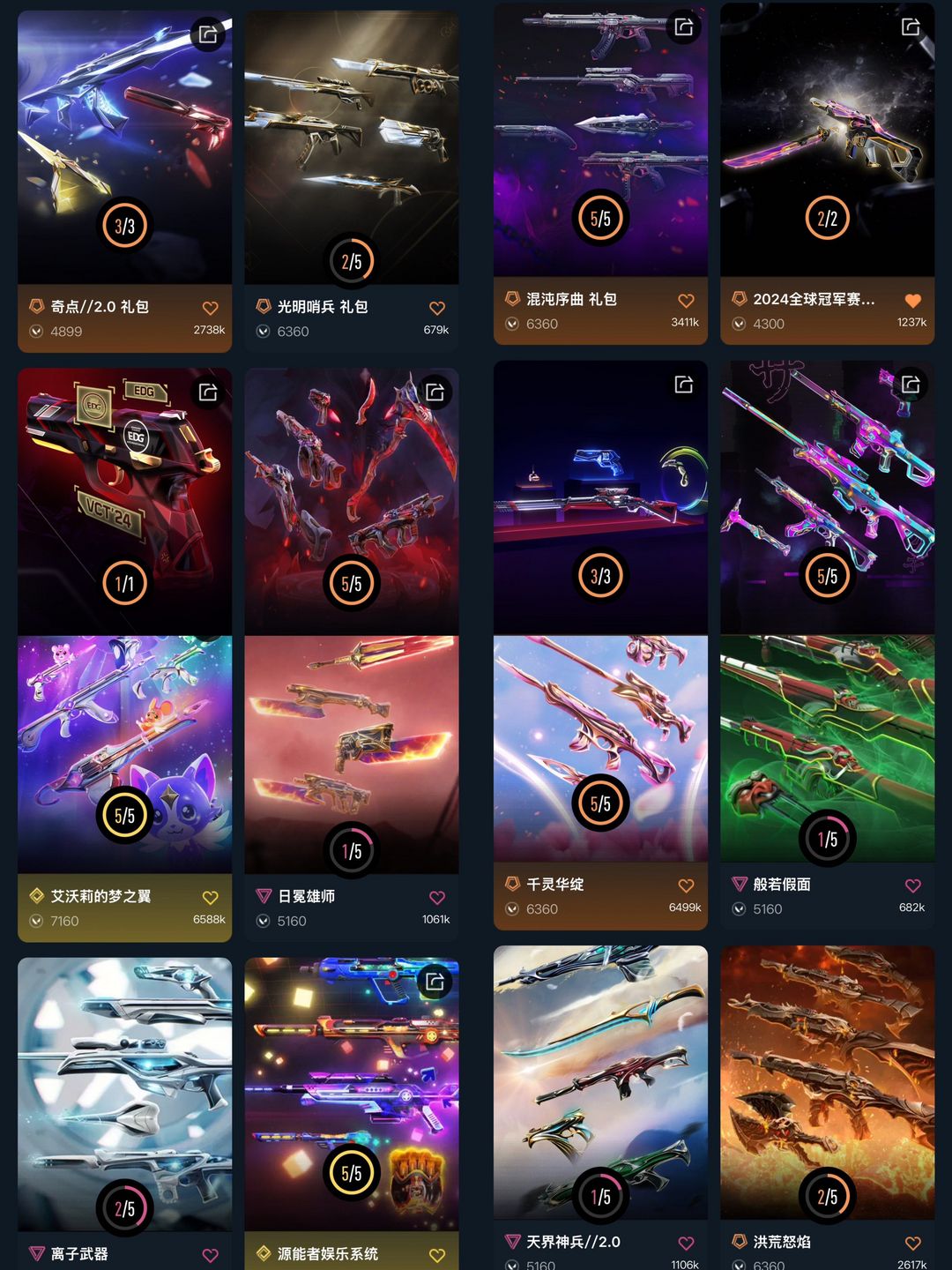Image resolution: width=952 pixels, height=1270 pixels.
Task: Open the 洪荒怒焰 bundle title
Action: [x=782, y=1242]
